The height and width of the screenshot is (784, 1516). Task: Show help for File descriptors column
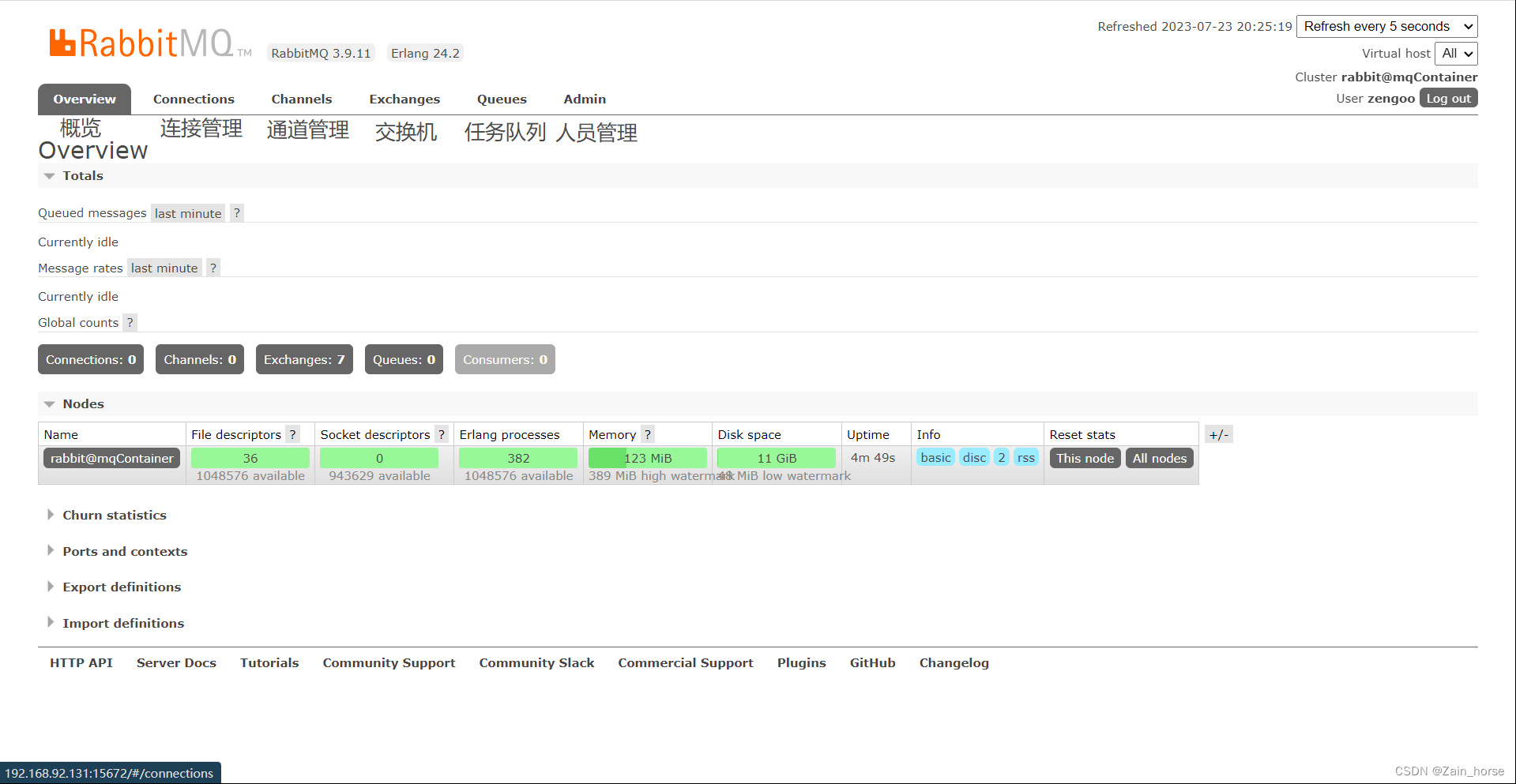click(x=293, y=434)
